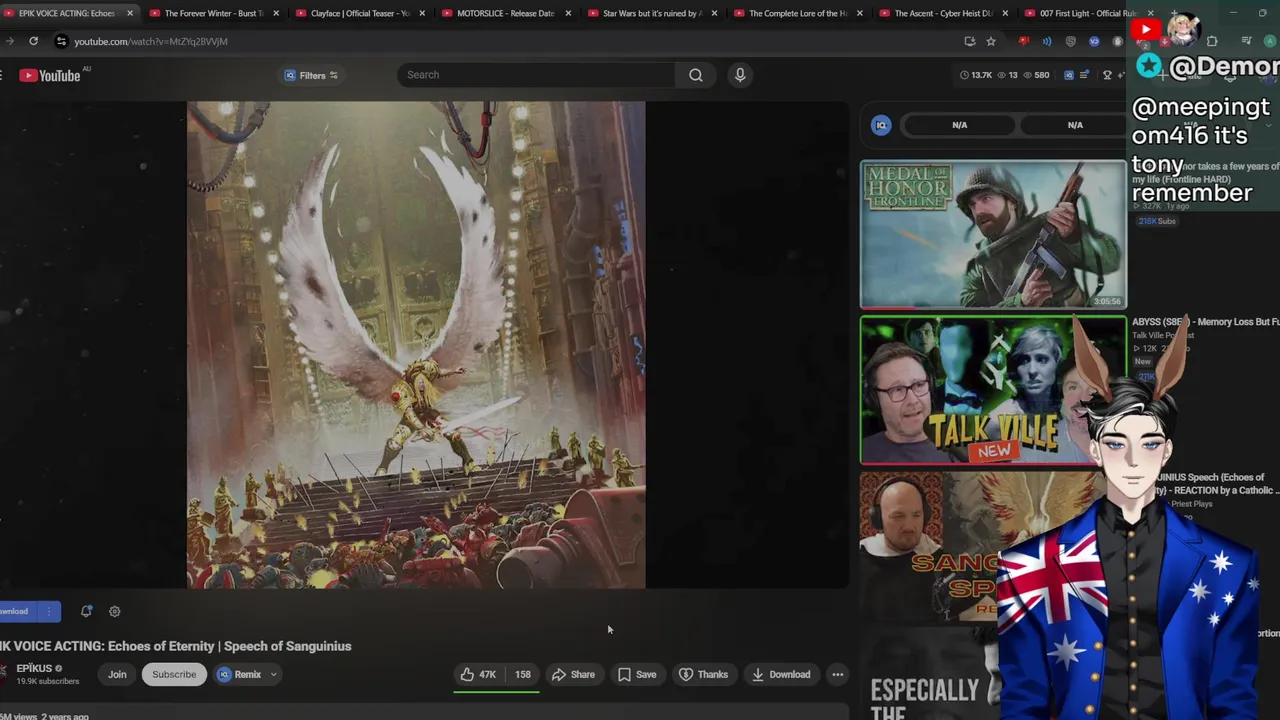Open the three-dot more actions menu

(838, 674)
